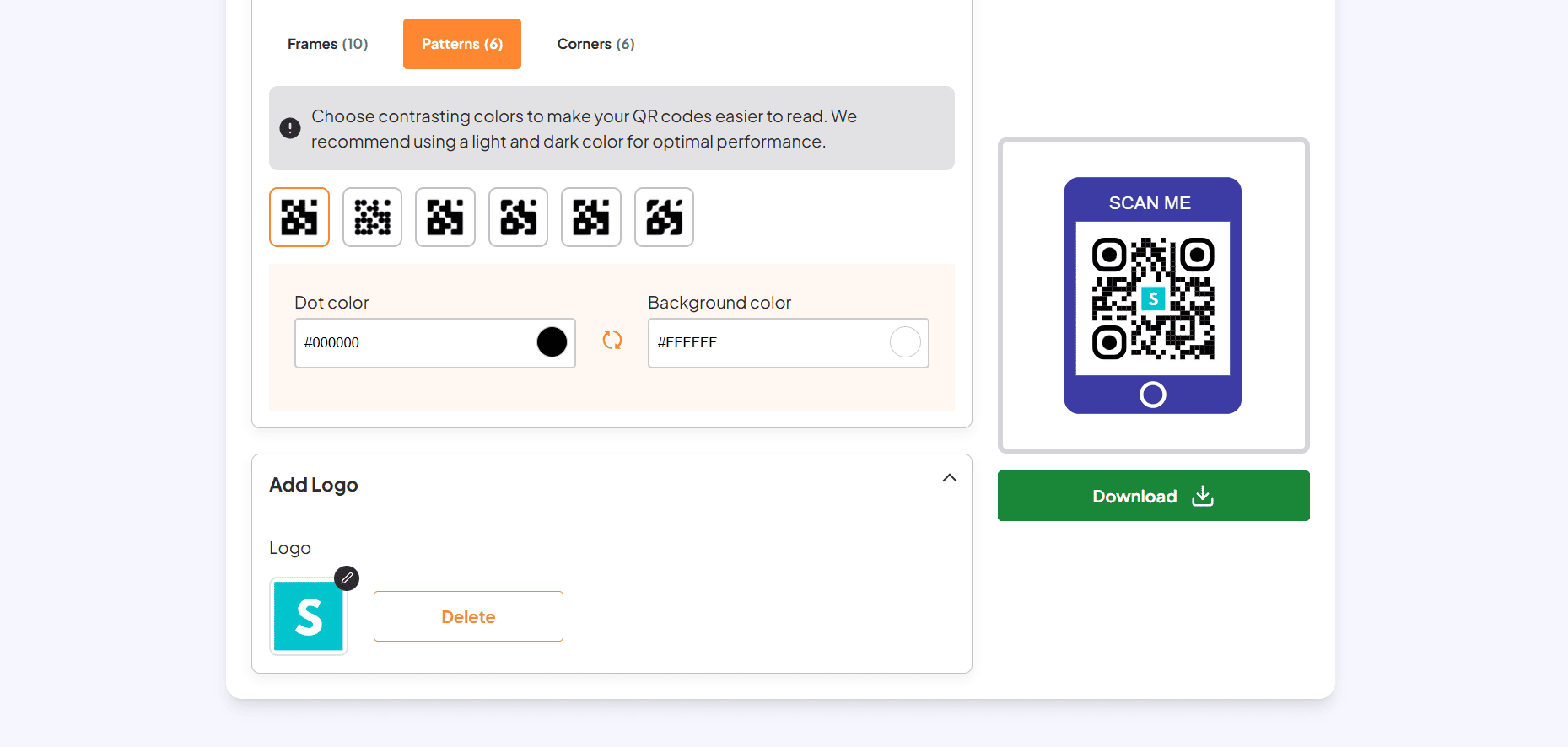Select the uploaded S logo thumbnail
This screenshot has height=747, width=1568.
click(308, 616)
